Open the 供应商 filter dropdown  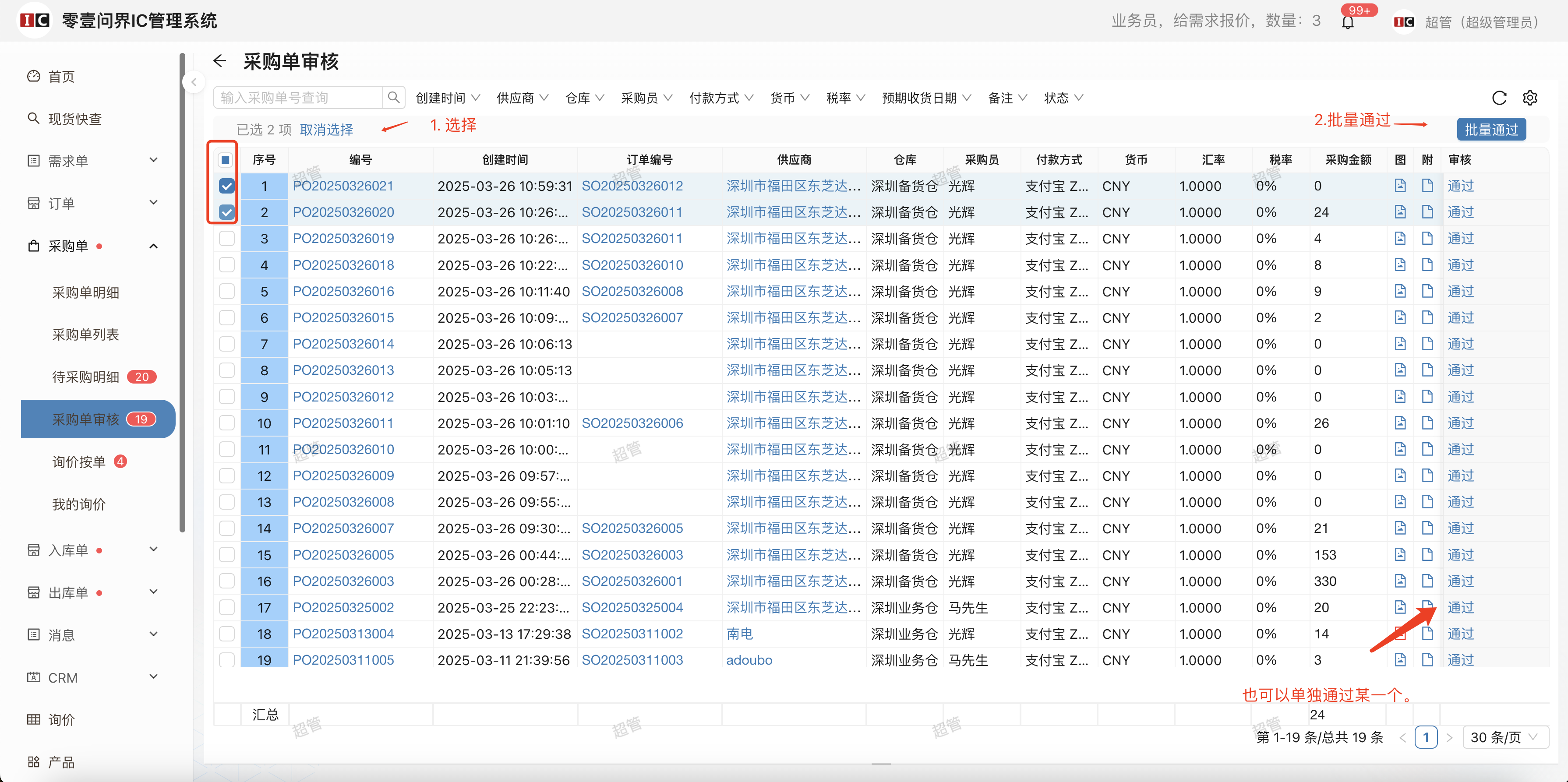(522, 98)
